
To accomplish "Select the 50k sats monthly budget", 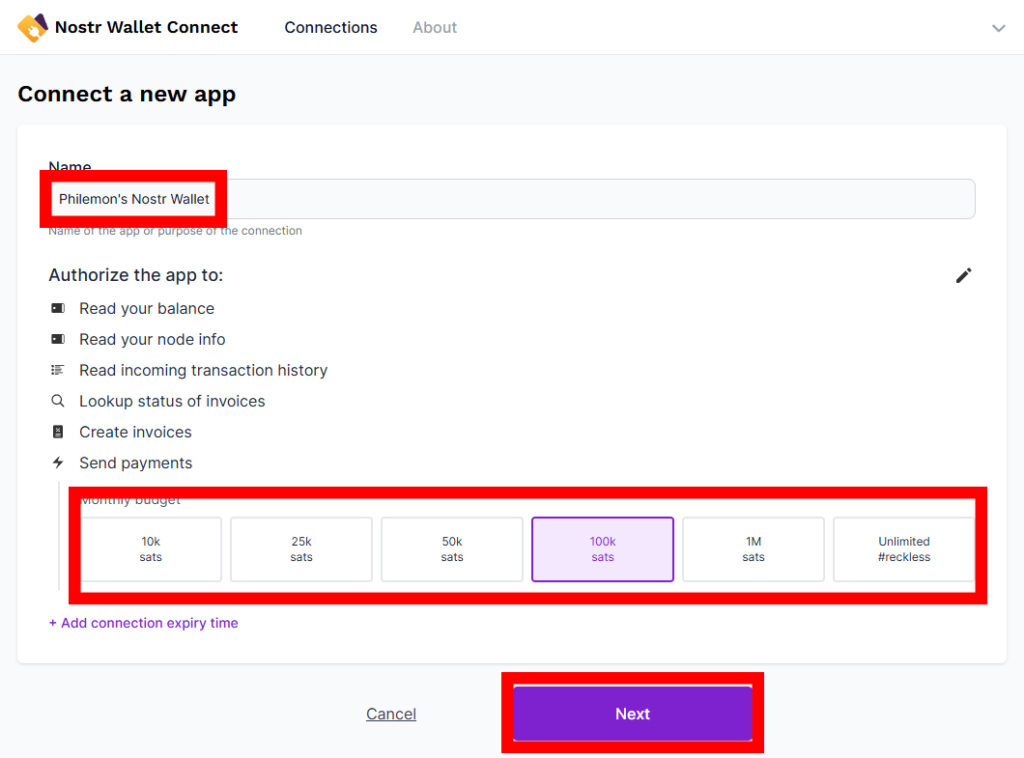I will click(452, 549).
